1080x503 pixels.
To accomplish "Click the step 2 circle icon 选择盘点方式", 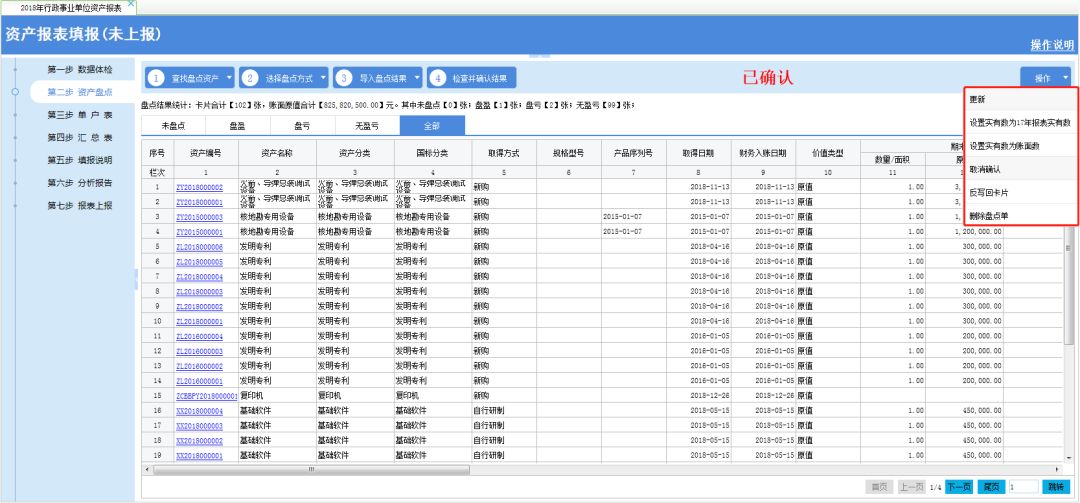I will [x=250, y=77].
